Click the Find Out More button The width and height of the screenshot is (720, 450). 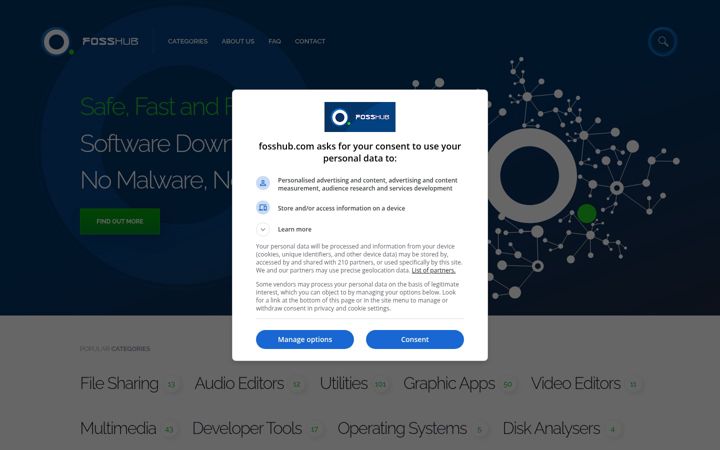point(120,221)
